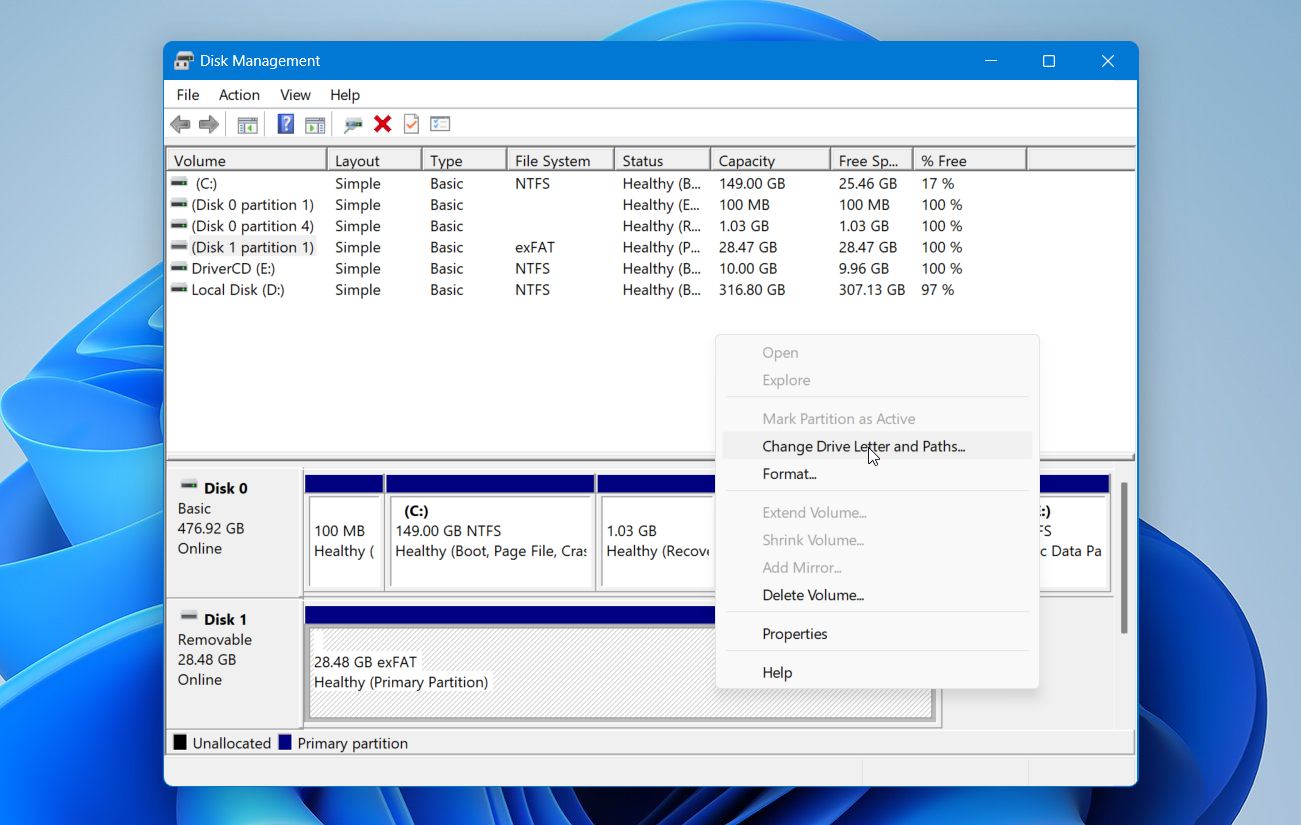
Task: Choose Format... from the context menu
Action: 877,474
